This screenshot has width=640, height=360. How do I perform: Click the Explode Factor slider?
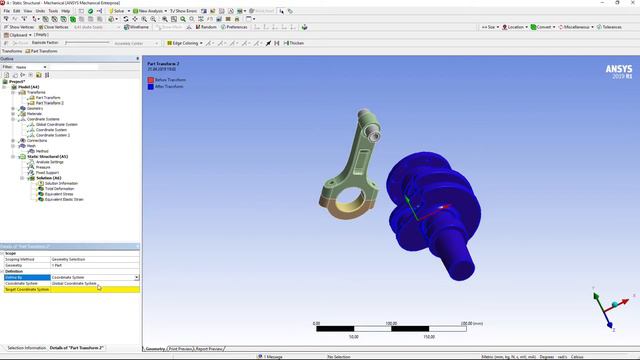tap(87, 43)
